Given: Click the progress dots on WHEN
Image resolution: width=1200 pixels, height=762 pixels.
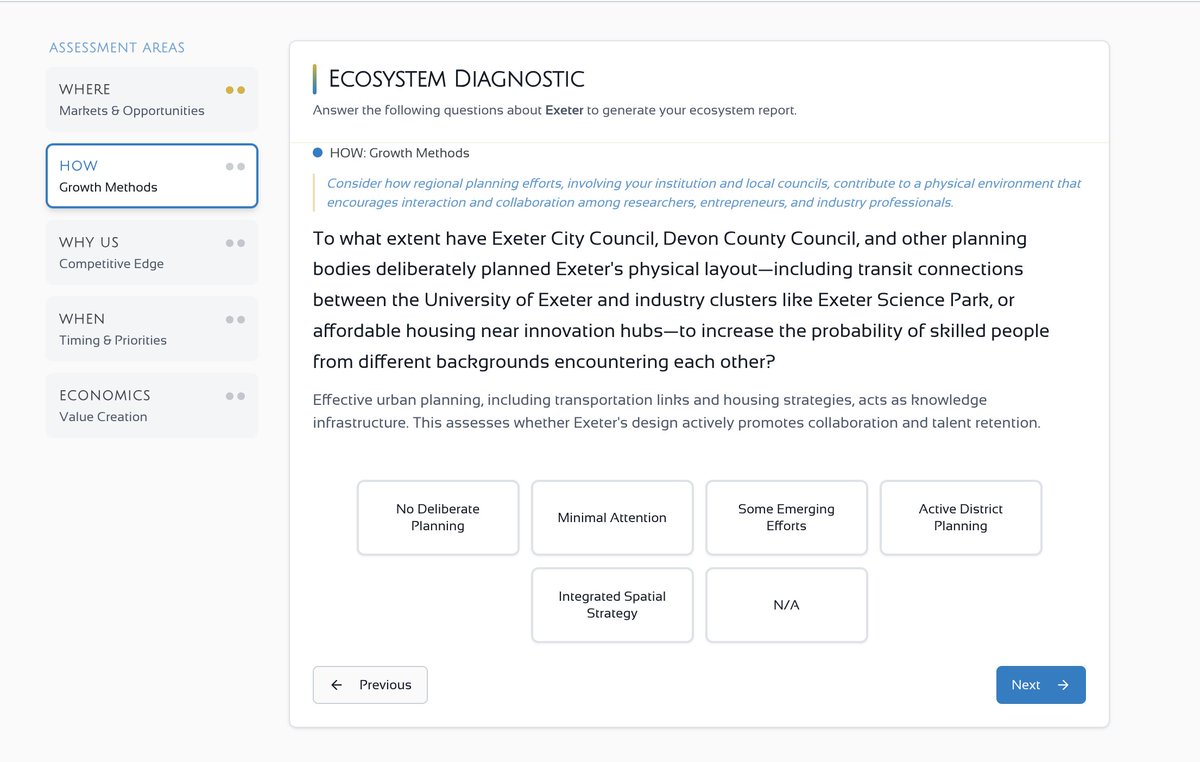Looking at the screenshot, I should (x=235, y=320).
